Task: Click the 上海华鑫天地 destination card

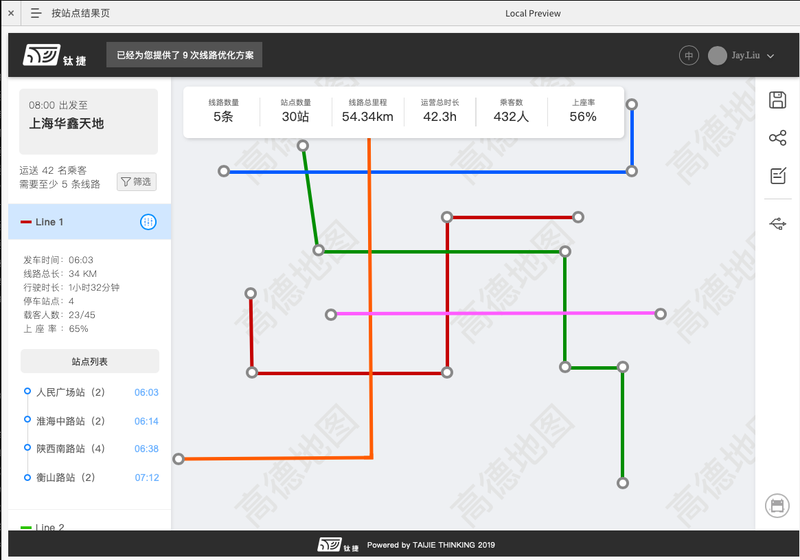Action: pos(89,121)
